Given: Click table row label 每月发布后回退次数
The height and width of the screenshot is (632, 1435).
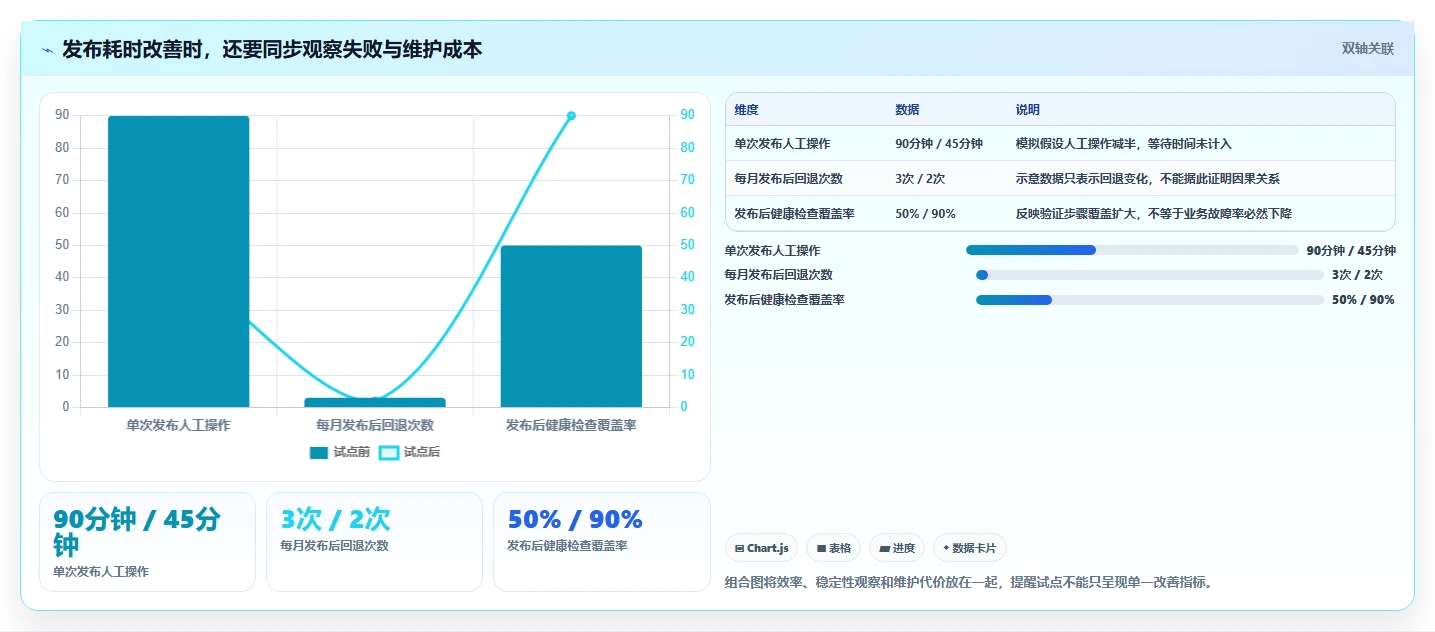Looking at the screenshot, I should (x=788, y=179).
